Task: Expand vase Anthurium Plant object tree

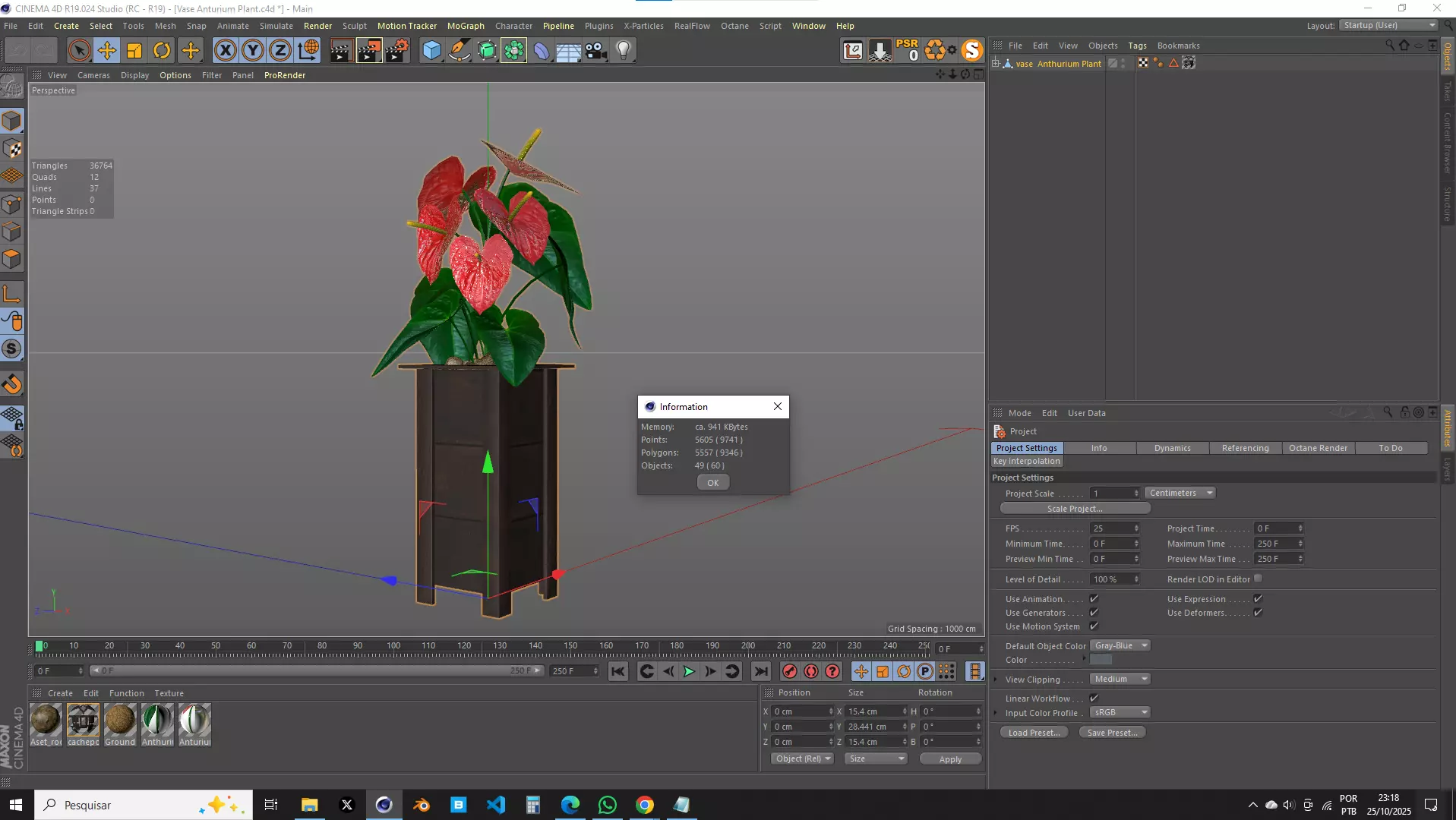Action: [996, 63]
